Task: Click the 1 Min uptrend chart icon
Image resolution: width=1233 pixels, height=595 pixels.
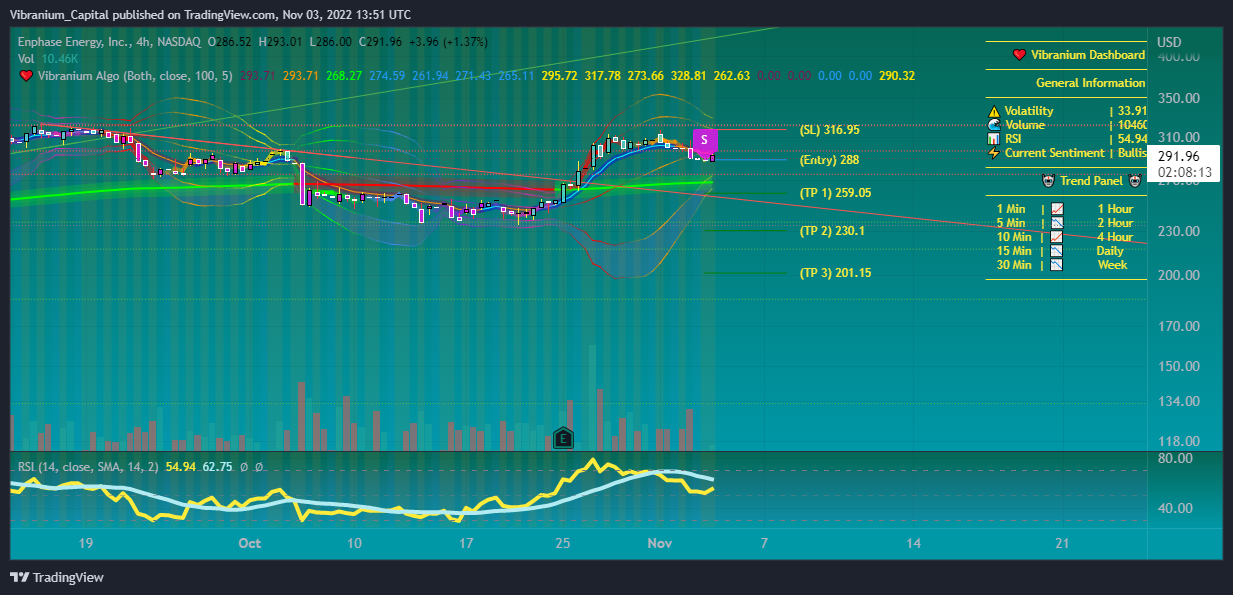Action: [x=1056, y=209]
